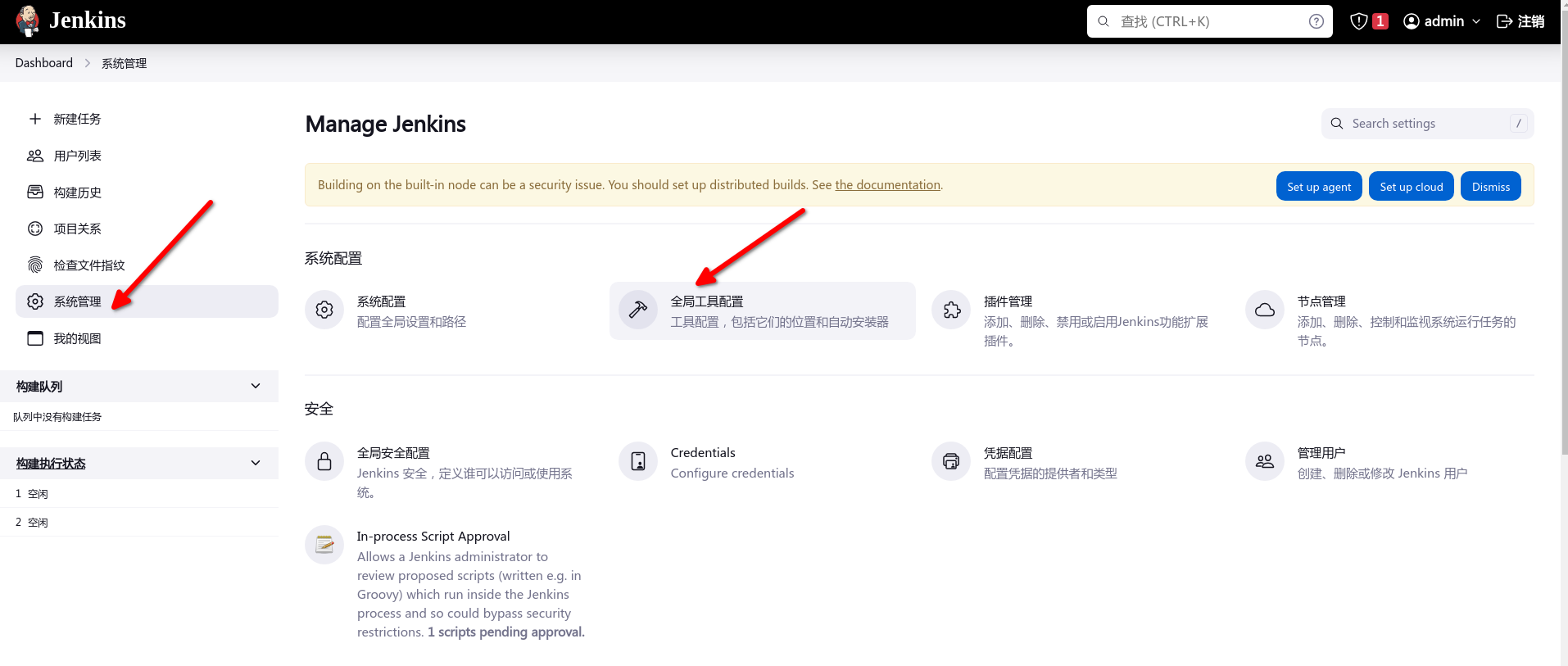Viewport: 1568px width, 666px height.
Task: Click the inbox icon for 构建历史
Action: pos(35,193)
